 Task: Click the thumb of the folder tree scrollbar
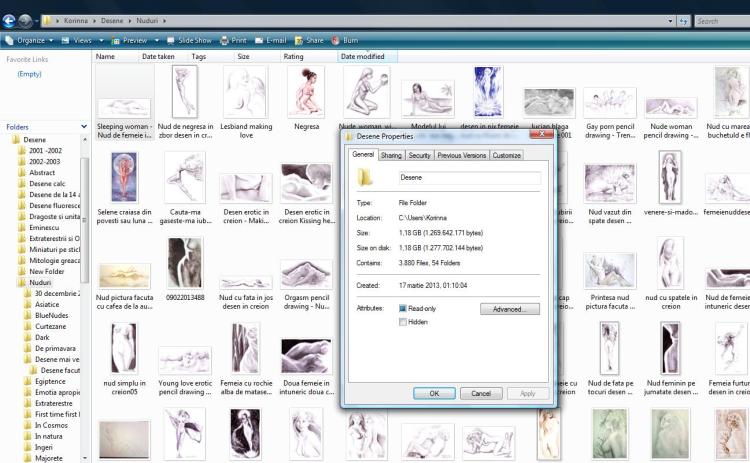(x=85, y=220)
